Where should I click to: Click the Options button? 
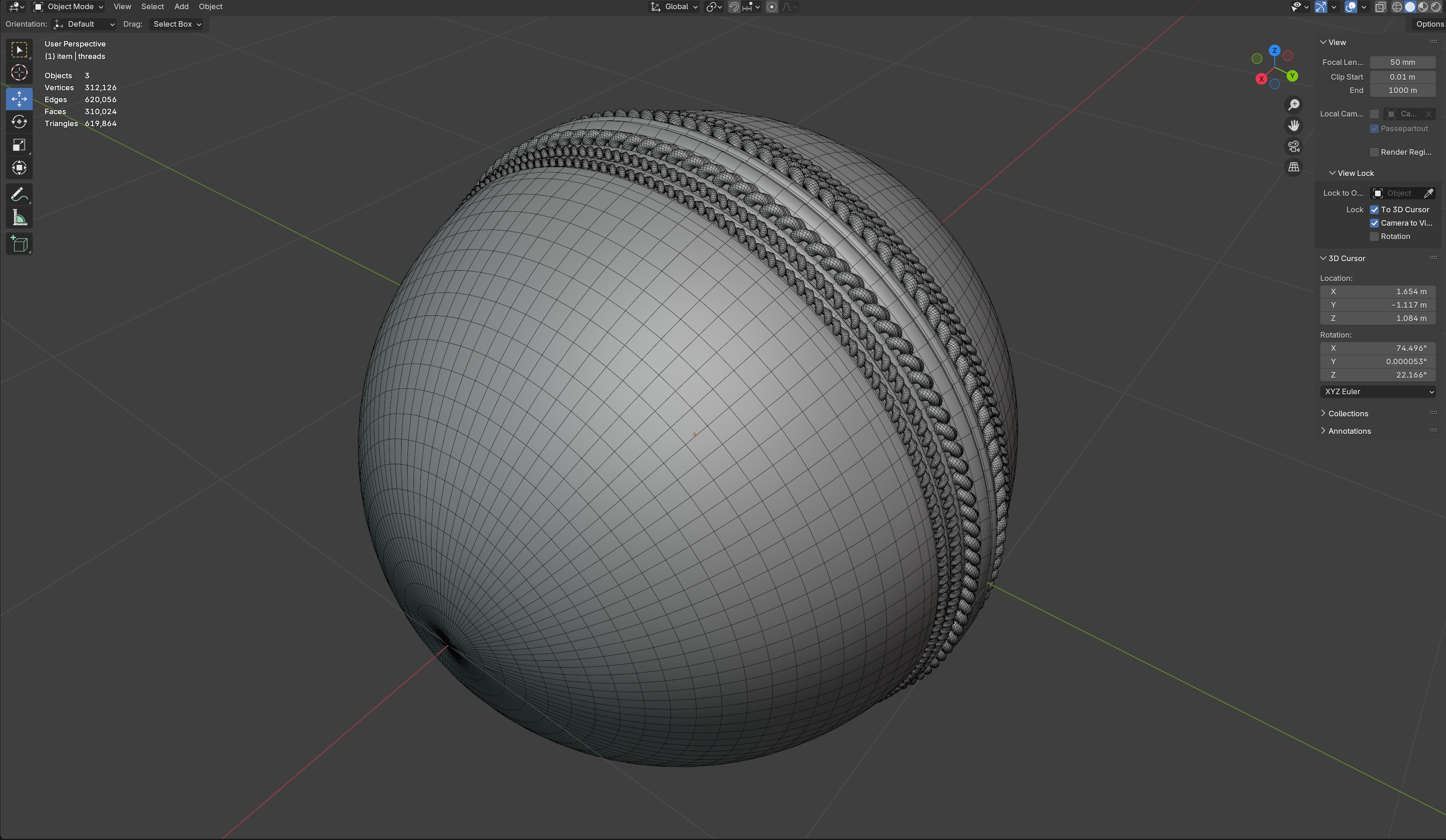click(1429, 24)
